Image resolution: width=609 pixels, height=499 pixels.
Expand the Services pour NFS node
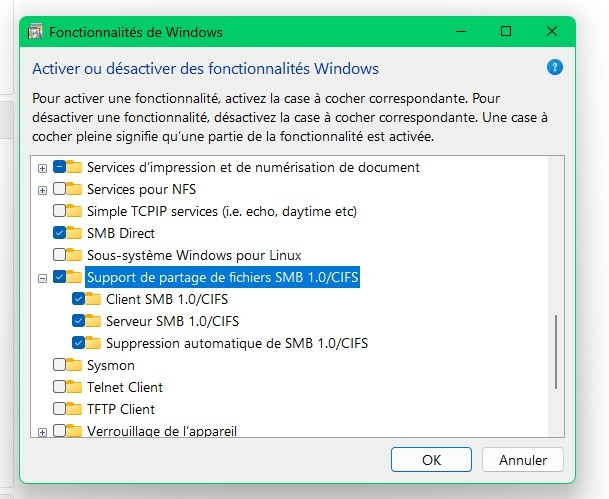(x=42, y=190)
